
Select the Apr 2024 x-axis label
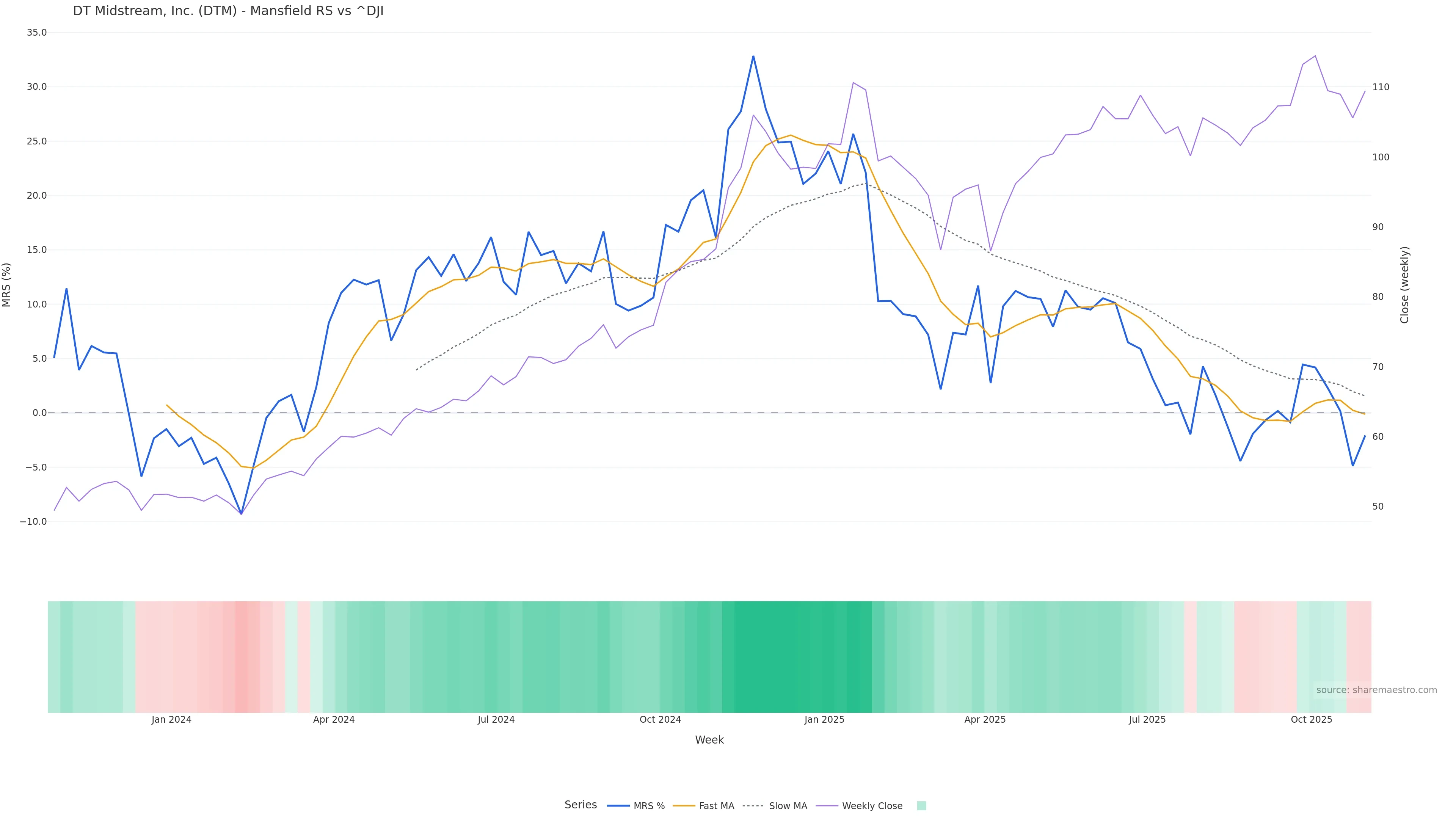(x=334, y=720)
